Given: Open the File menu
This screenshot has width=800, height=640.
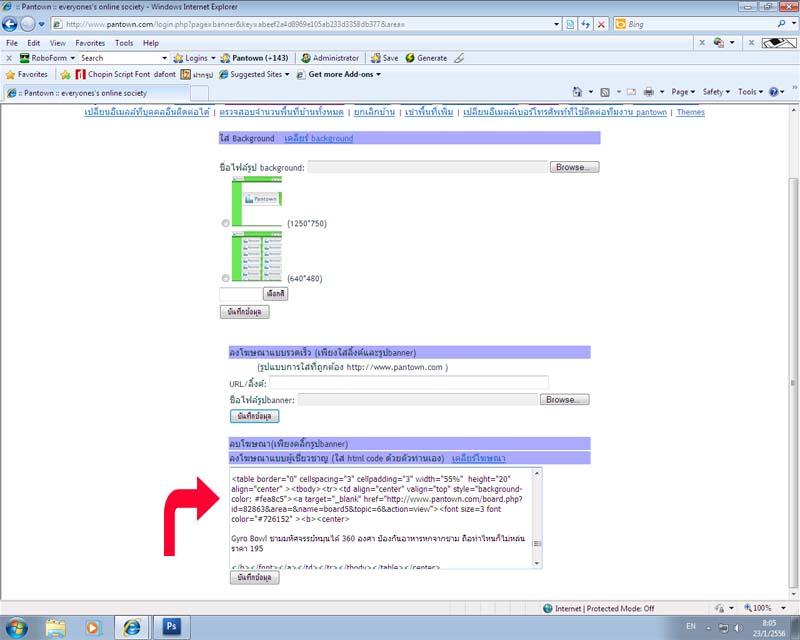Looking at the screenshot, I should (12, 43).
